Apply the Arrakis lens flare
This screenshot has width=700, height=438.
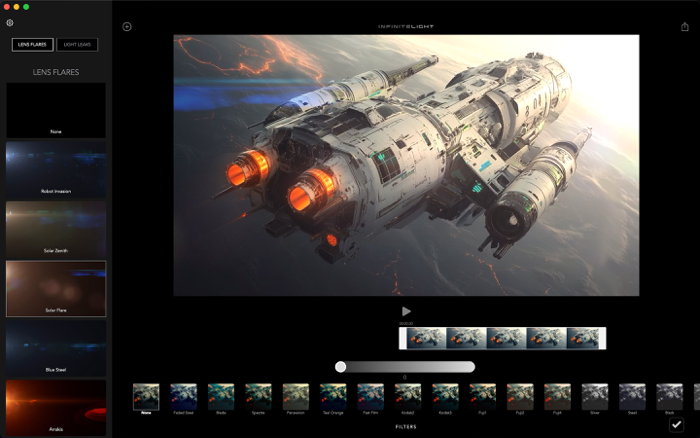pyautogui.click(x=56, y=408)
